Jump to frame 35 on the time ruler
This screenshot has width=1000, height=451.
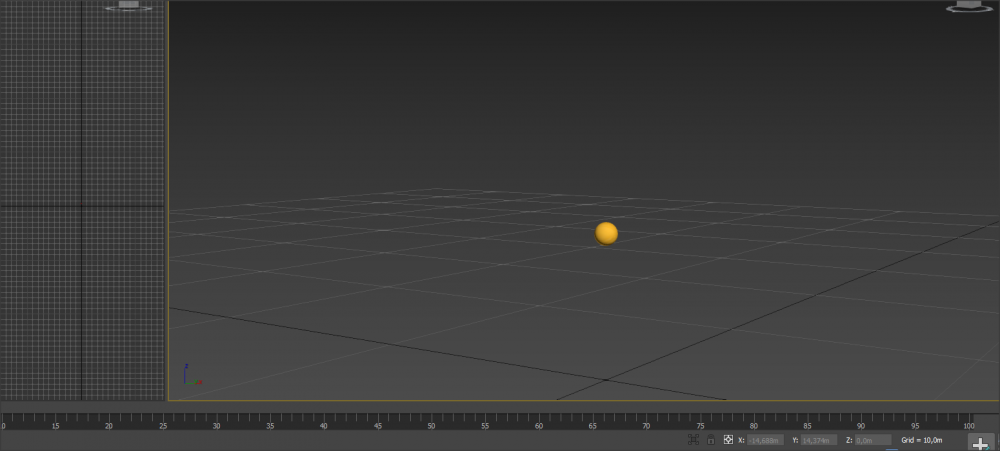click(271, 425)
